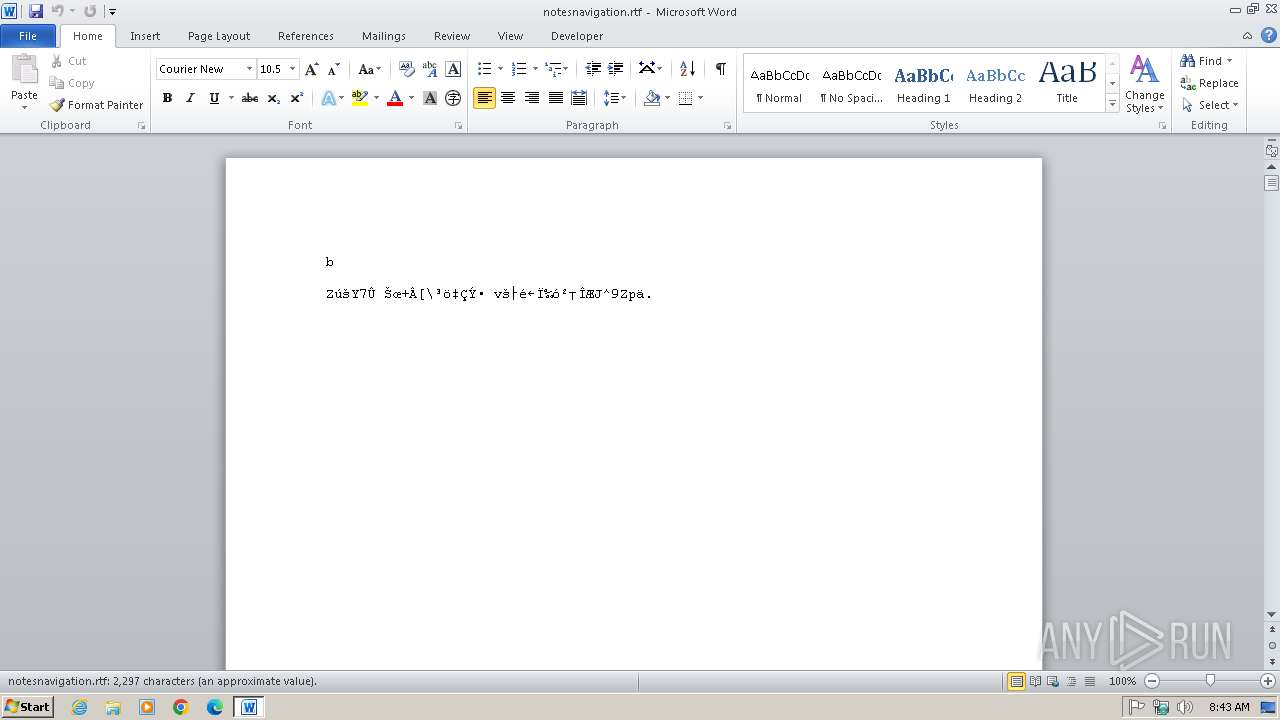Image resolution: width=1280 pixels, height=720 pixels.
Task: Toggle Strikethrough formatting
Action: [x=250, y=98]
